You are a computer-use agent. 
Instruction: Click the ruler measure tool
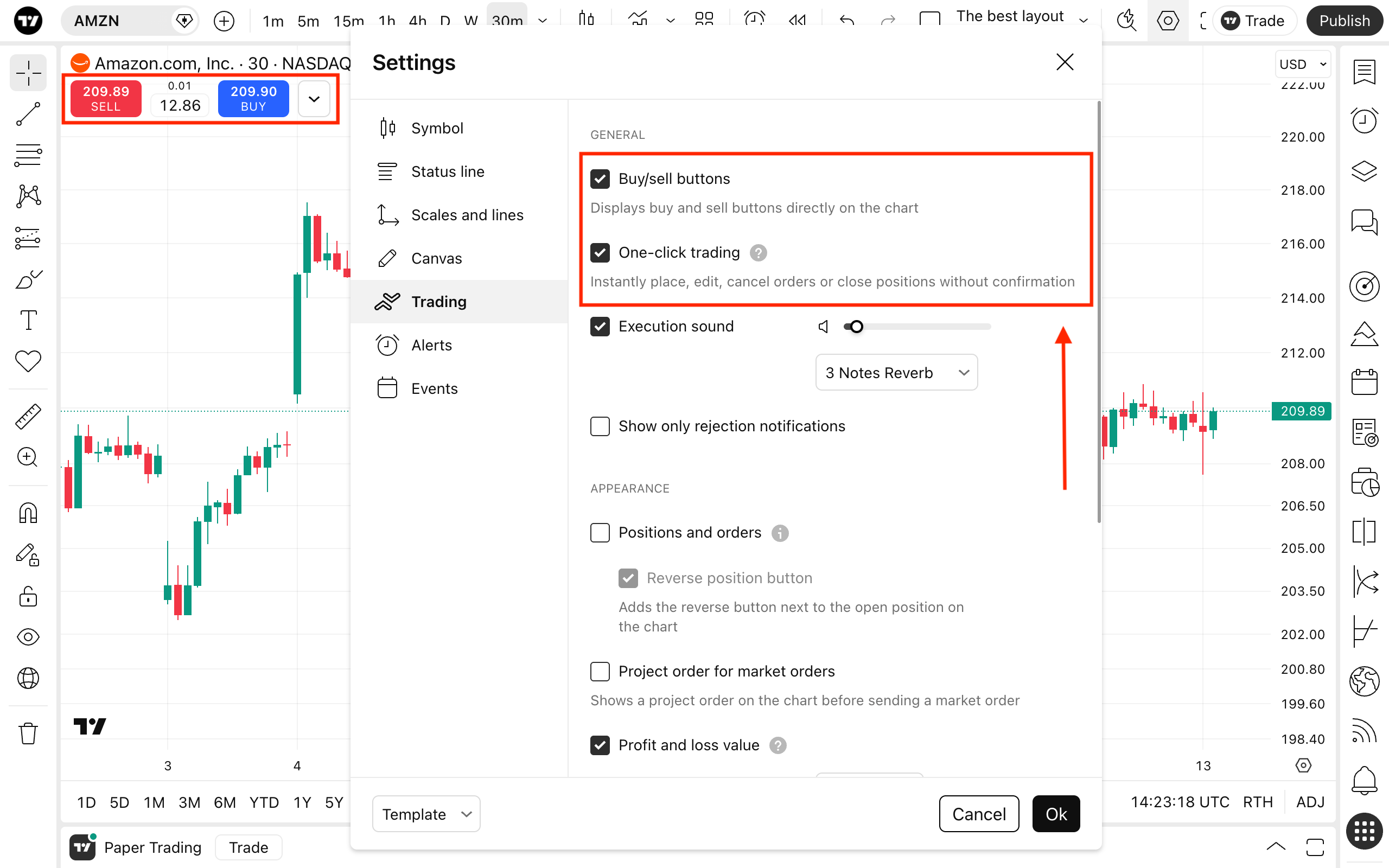pos(28,416)
